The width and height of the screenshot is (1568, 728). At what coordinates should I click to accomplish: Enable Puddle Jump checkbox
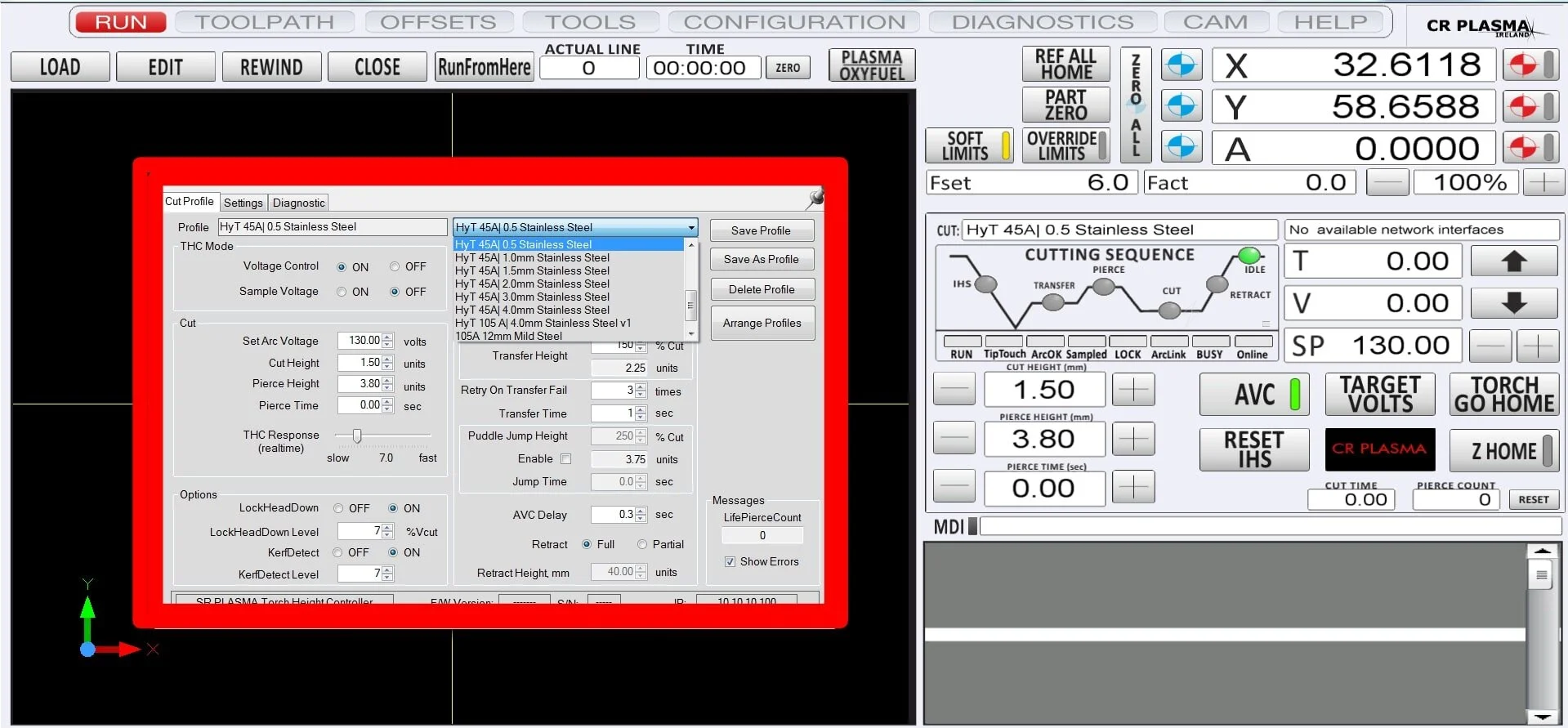pos(565,459)
